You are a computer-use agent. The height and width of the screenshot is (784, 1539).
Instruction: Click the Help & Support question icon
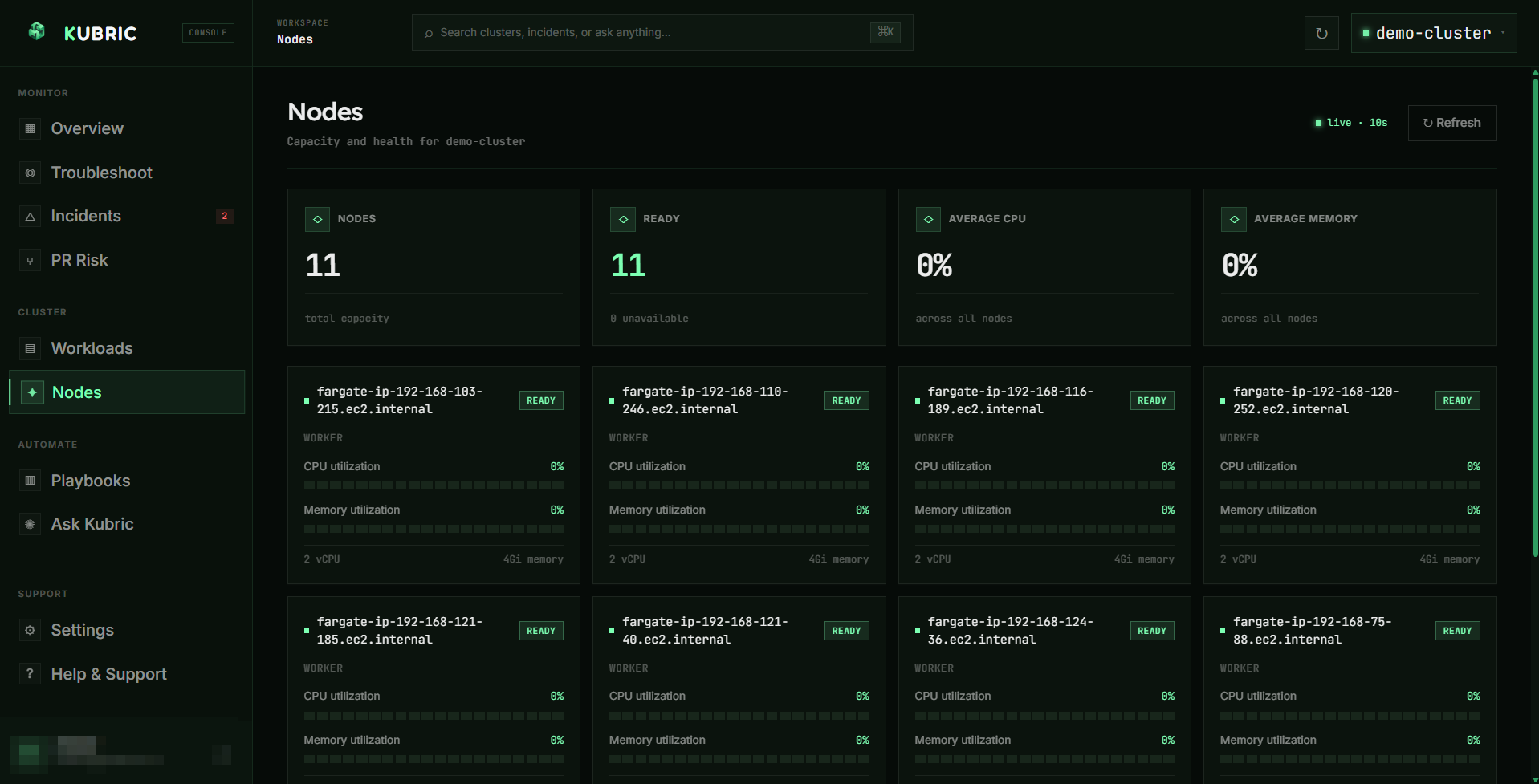pyautogui.click(x=31, y=674)
